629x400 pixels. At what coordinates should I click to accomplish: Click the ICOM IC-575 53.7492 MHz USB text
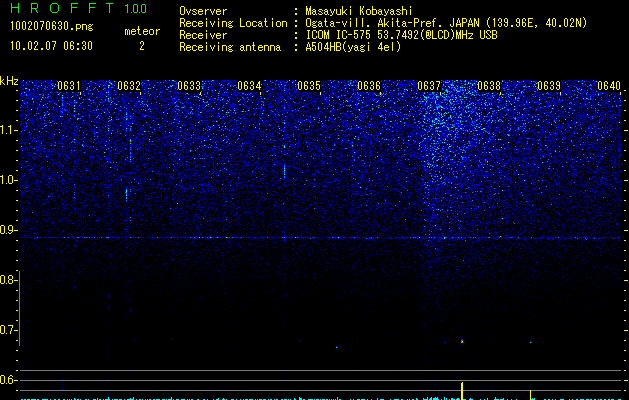pyautogui.click(x=401, y=35)
